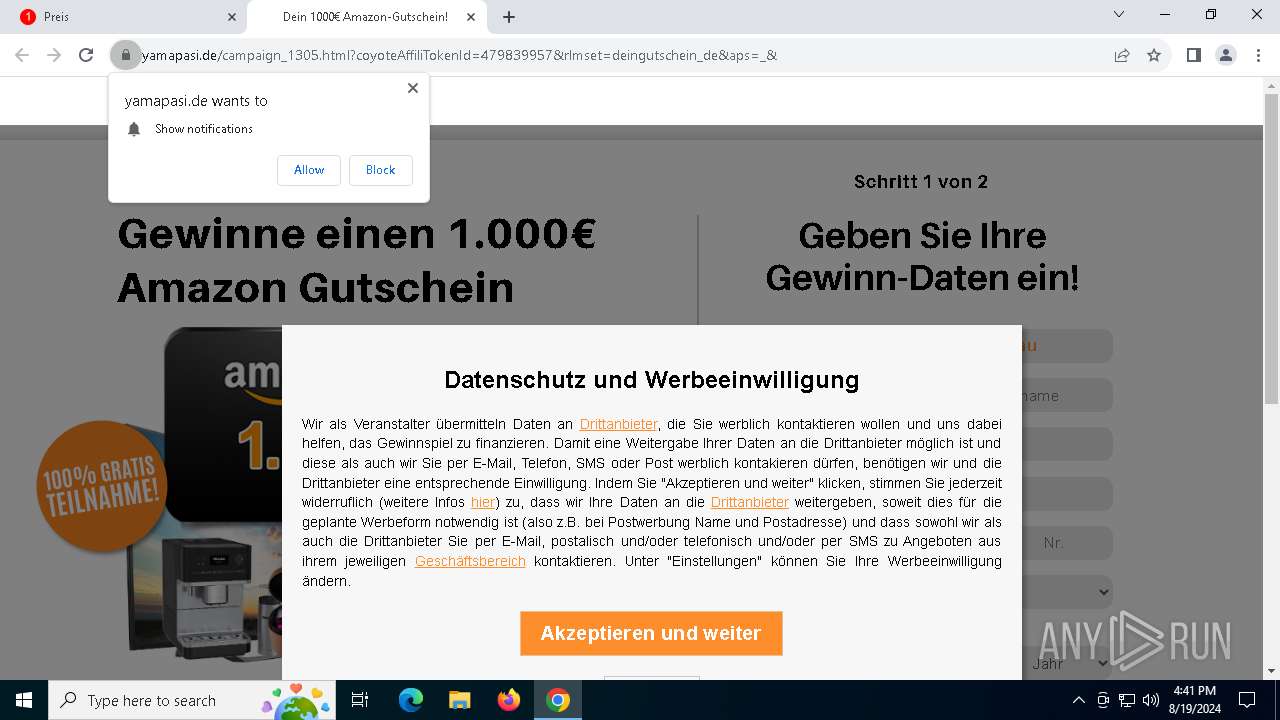
Task: Open File Explorer from the taskbar
Action: (x=459, y=700)
